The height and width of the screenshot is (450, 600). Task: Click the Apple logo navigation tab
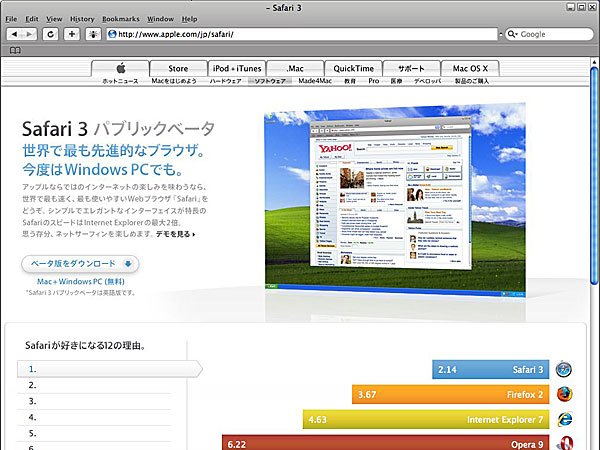pos(120,68)
